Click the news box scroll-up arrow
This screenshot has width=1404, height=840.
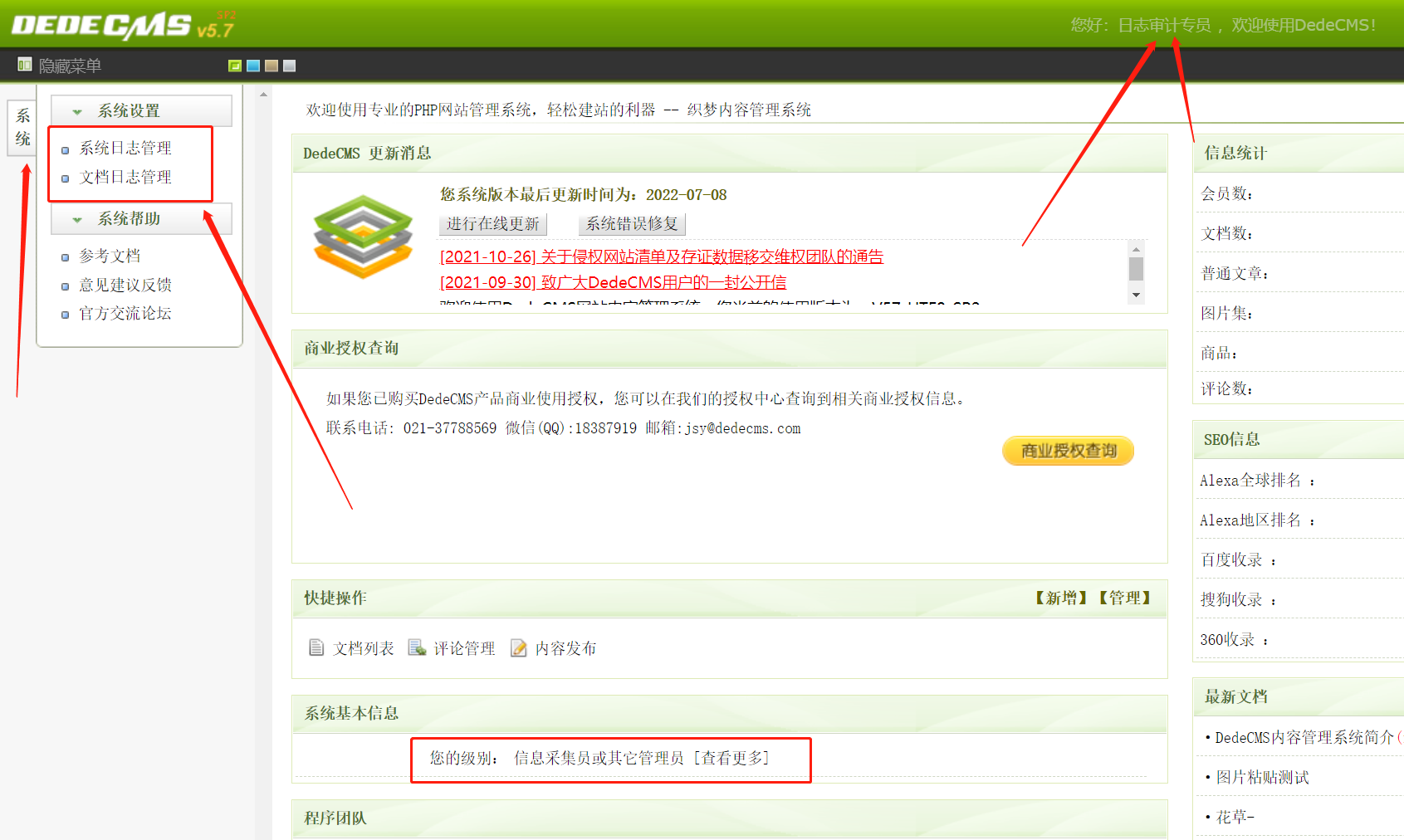coord(1136,248)
